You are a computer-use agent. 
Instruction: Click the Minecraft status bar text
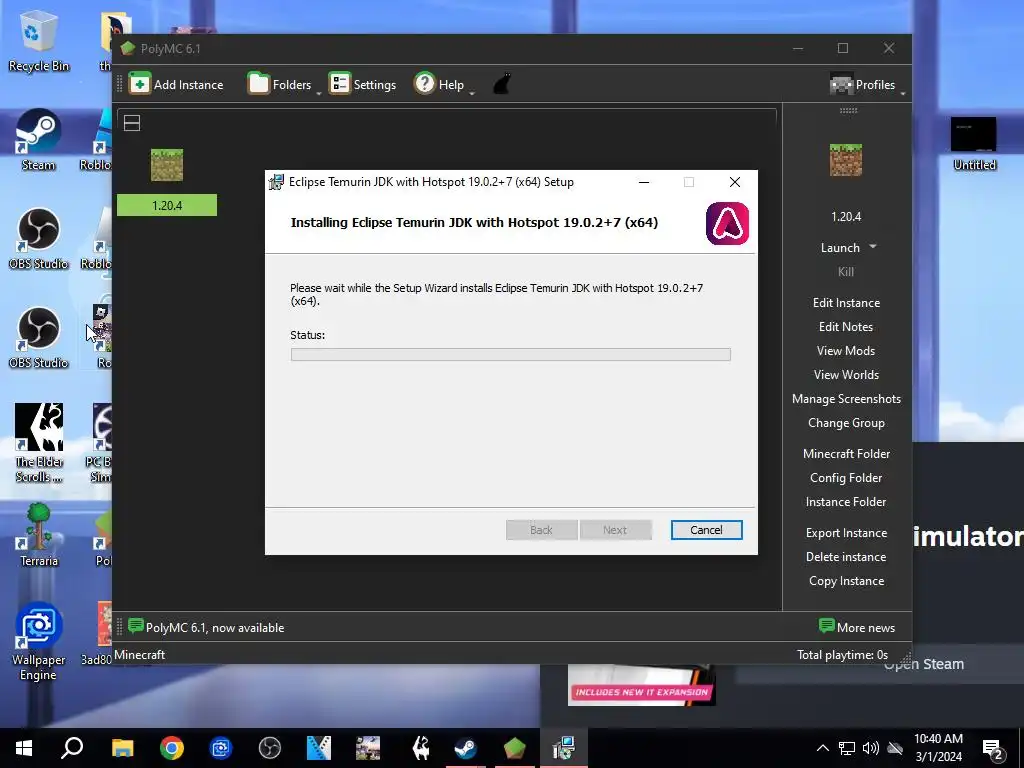click(x=140, y=654)
